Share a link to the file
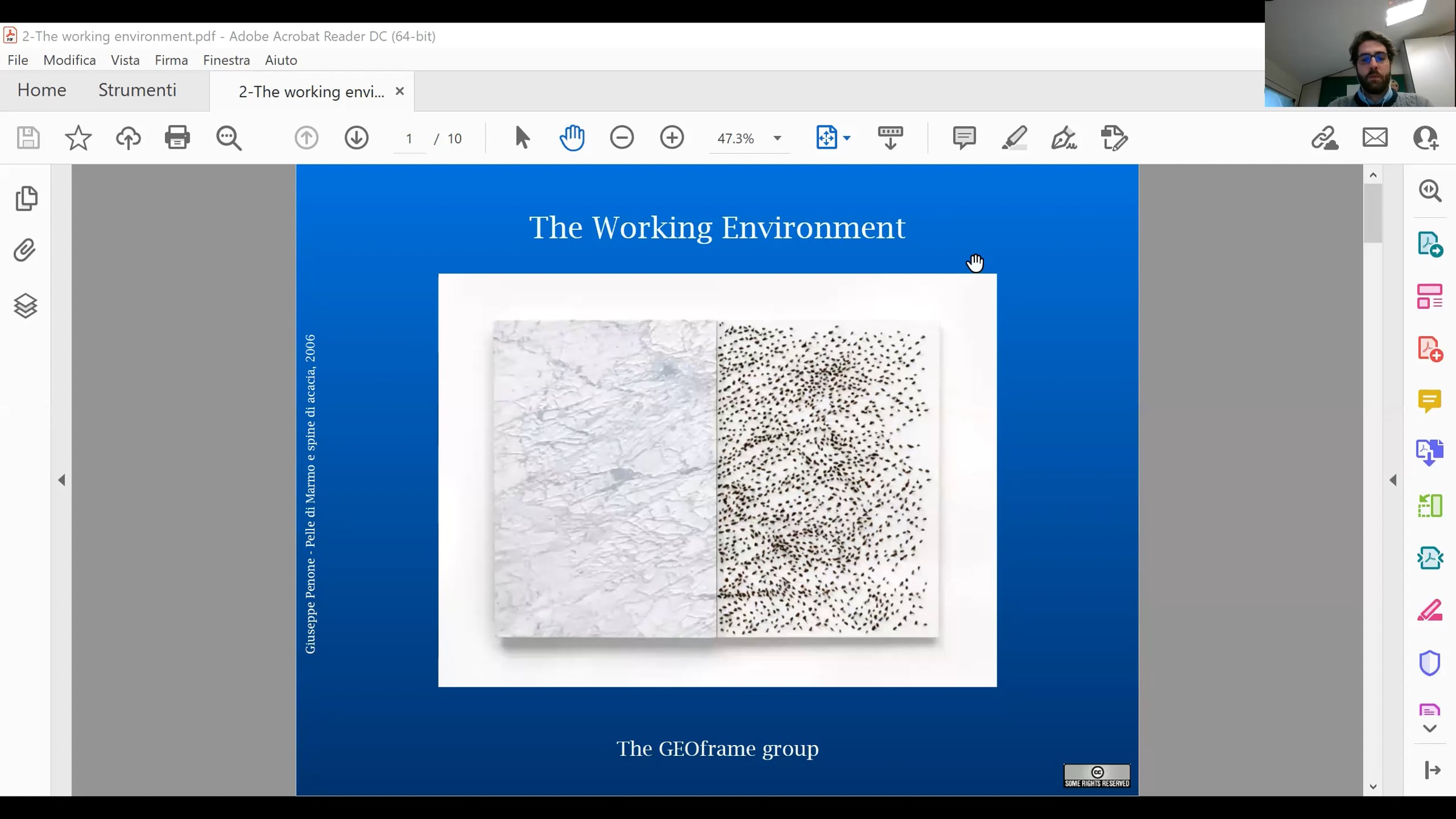 1325,138
